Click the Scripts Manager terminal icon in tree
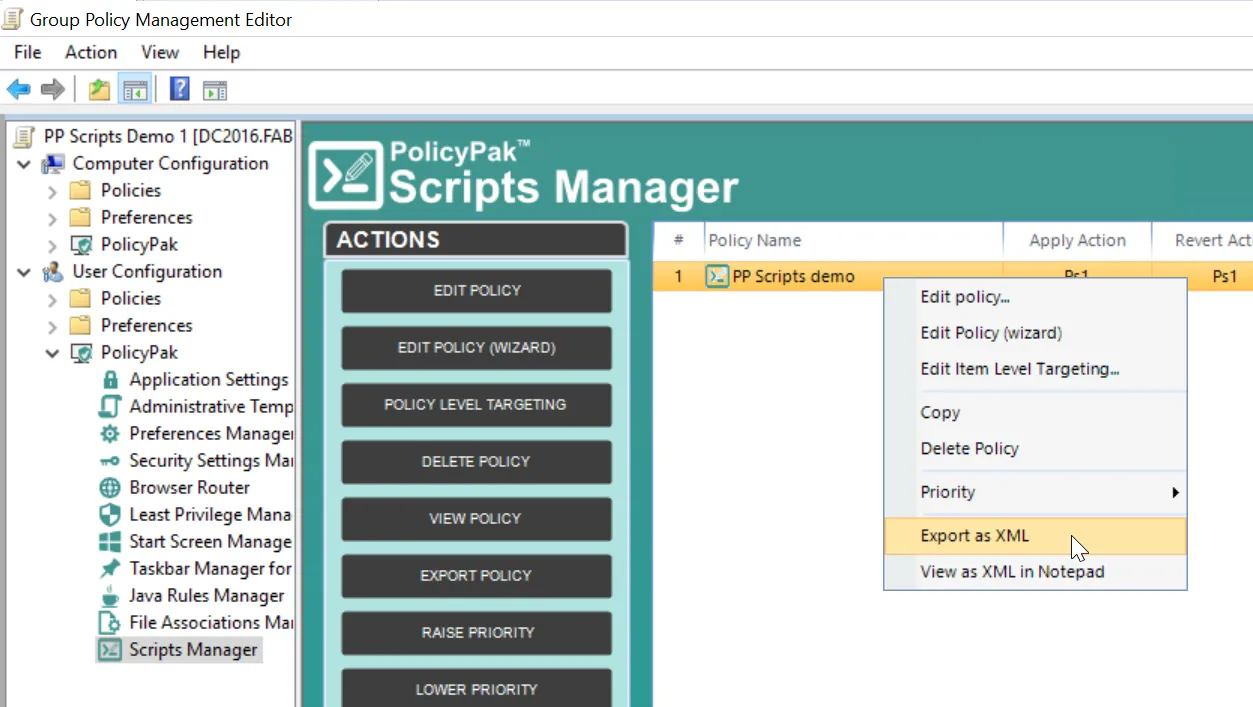The width and height of the screenshot is (1253, 707). click(x=110, y=650)
